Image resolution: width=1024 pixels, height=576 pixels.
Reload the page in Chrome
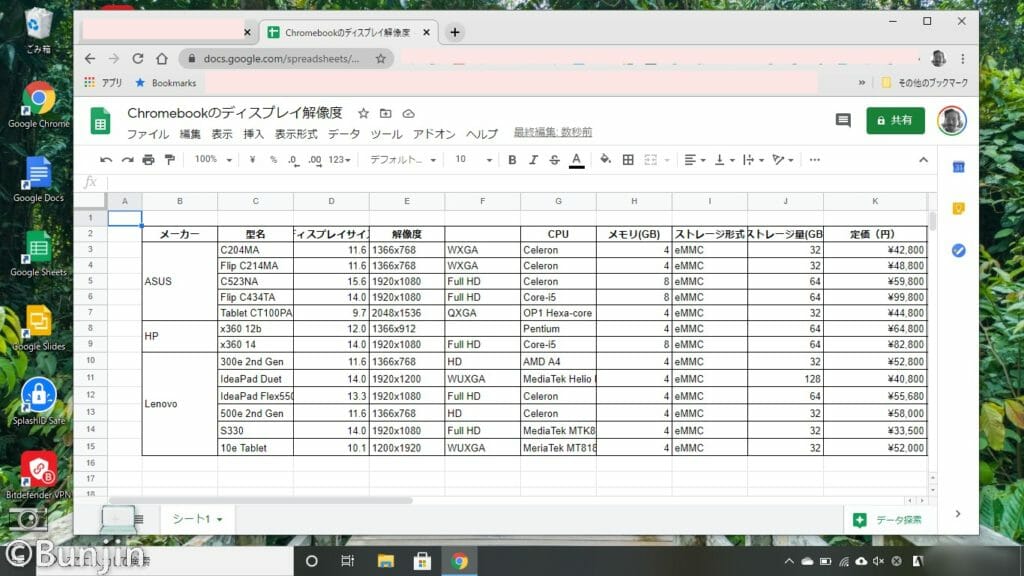tap(137, 59)
